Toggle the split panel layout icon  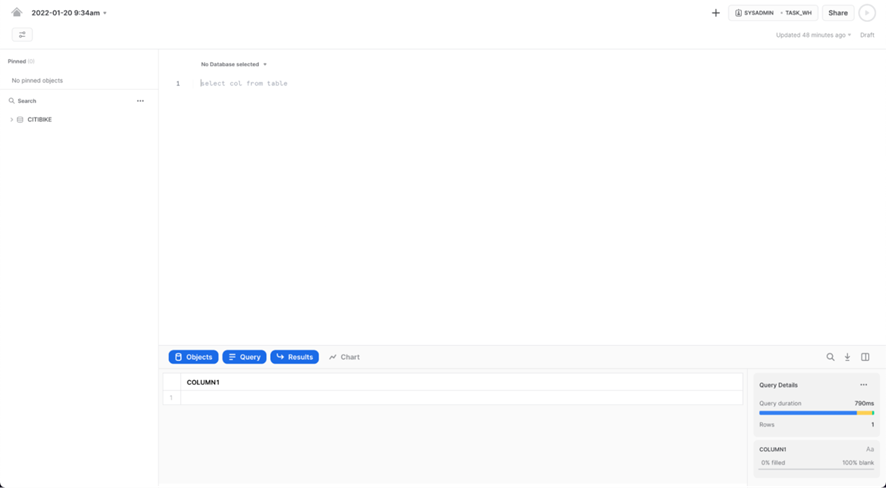865,357
